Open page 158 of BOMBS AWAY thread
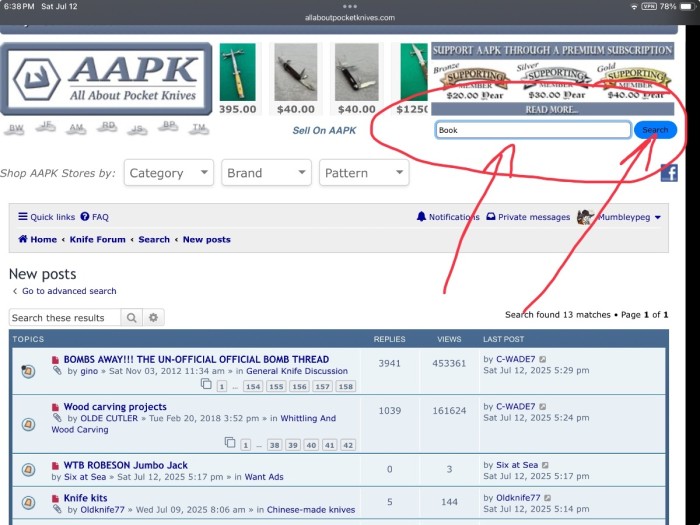This screenshot has width=700, height=525. pos(346,387)
